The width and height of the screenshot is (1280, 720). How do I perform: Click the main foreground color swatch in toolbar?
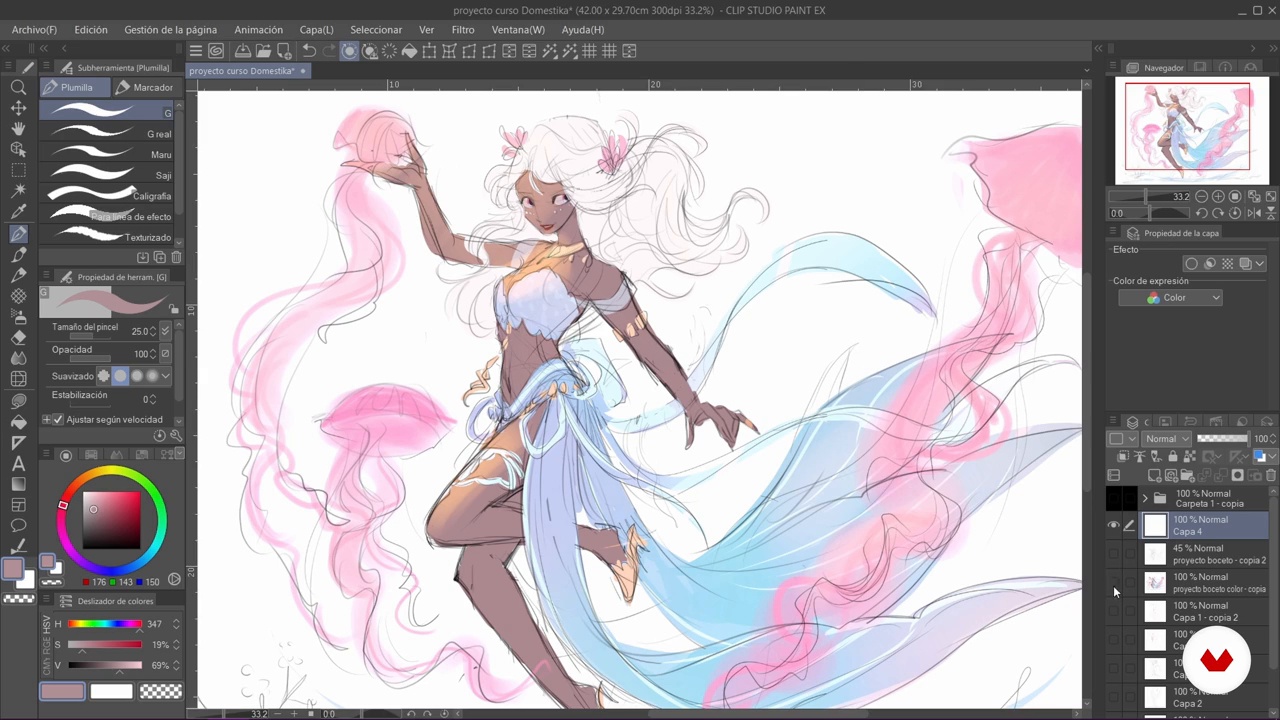click(13, 569)
